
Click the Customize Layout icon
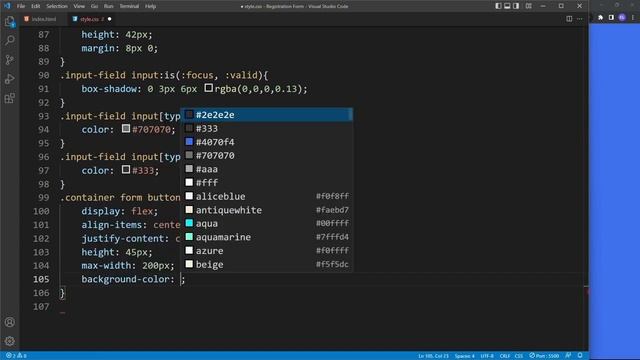(529, 6)
